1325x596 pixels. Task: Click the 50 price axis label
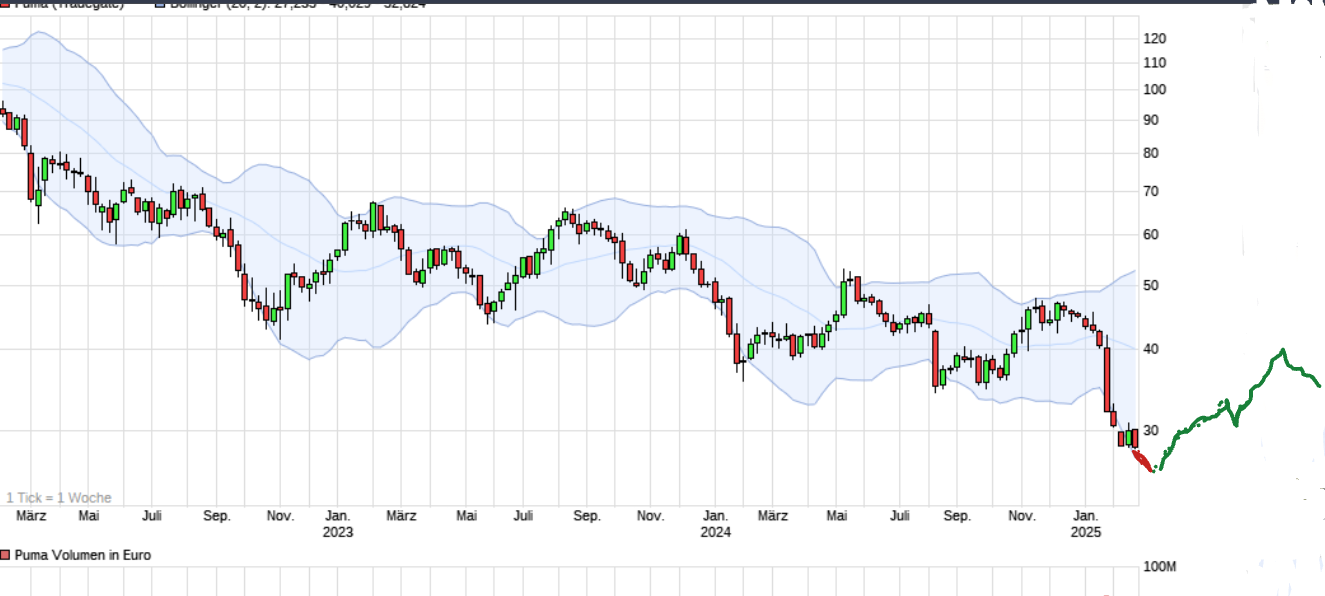pos(1150,286)
